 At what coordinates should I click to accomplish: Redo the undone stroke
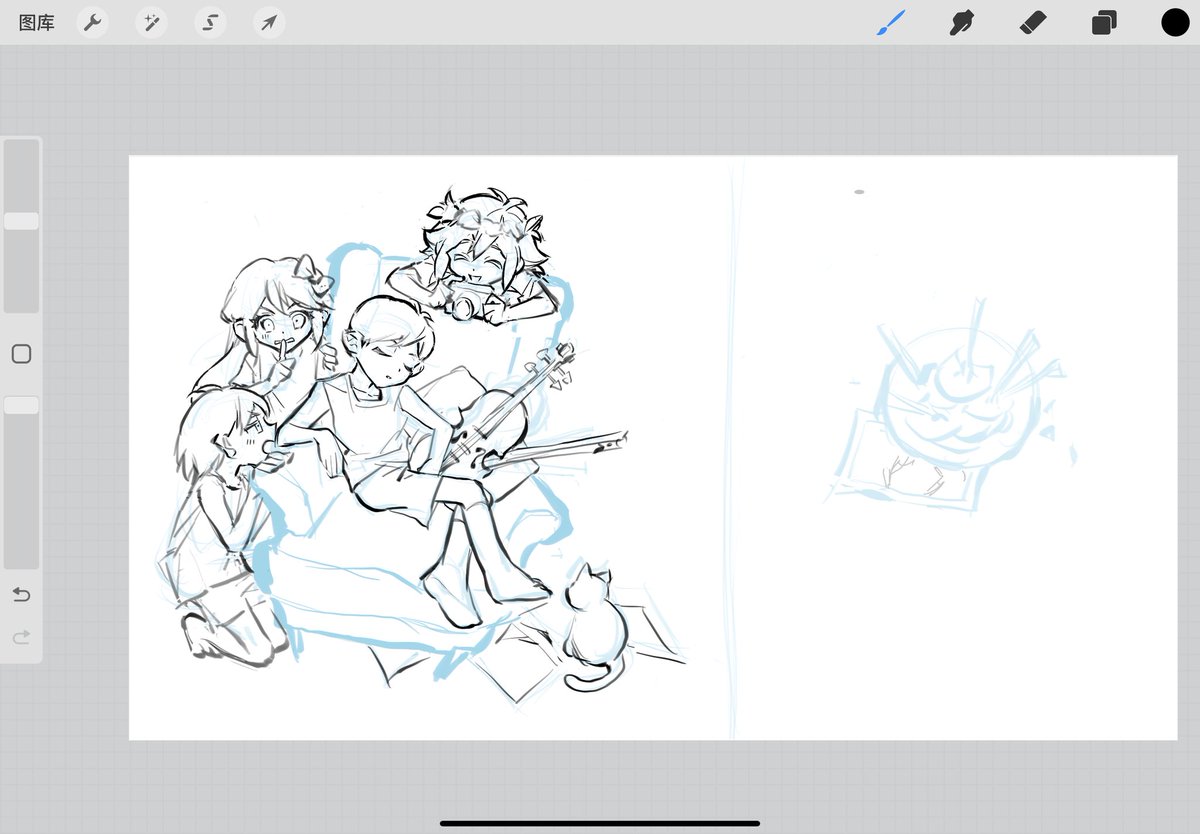point(21,636)
